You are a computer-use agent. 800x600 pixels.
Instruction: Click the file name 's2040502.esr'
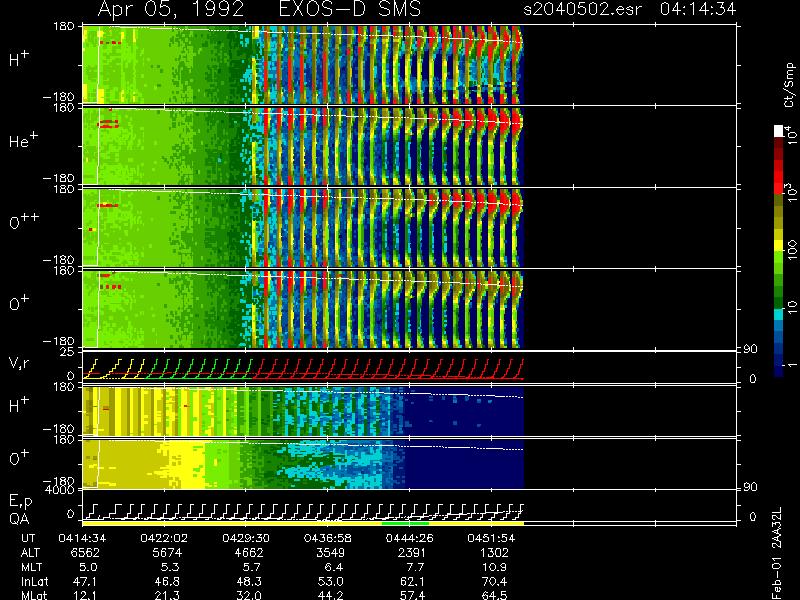[583, 9]
